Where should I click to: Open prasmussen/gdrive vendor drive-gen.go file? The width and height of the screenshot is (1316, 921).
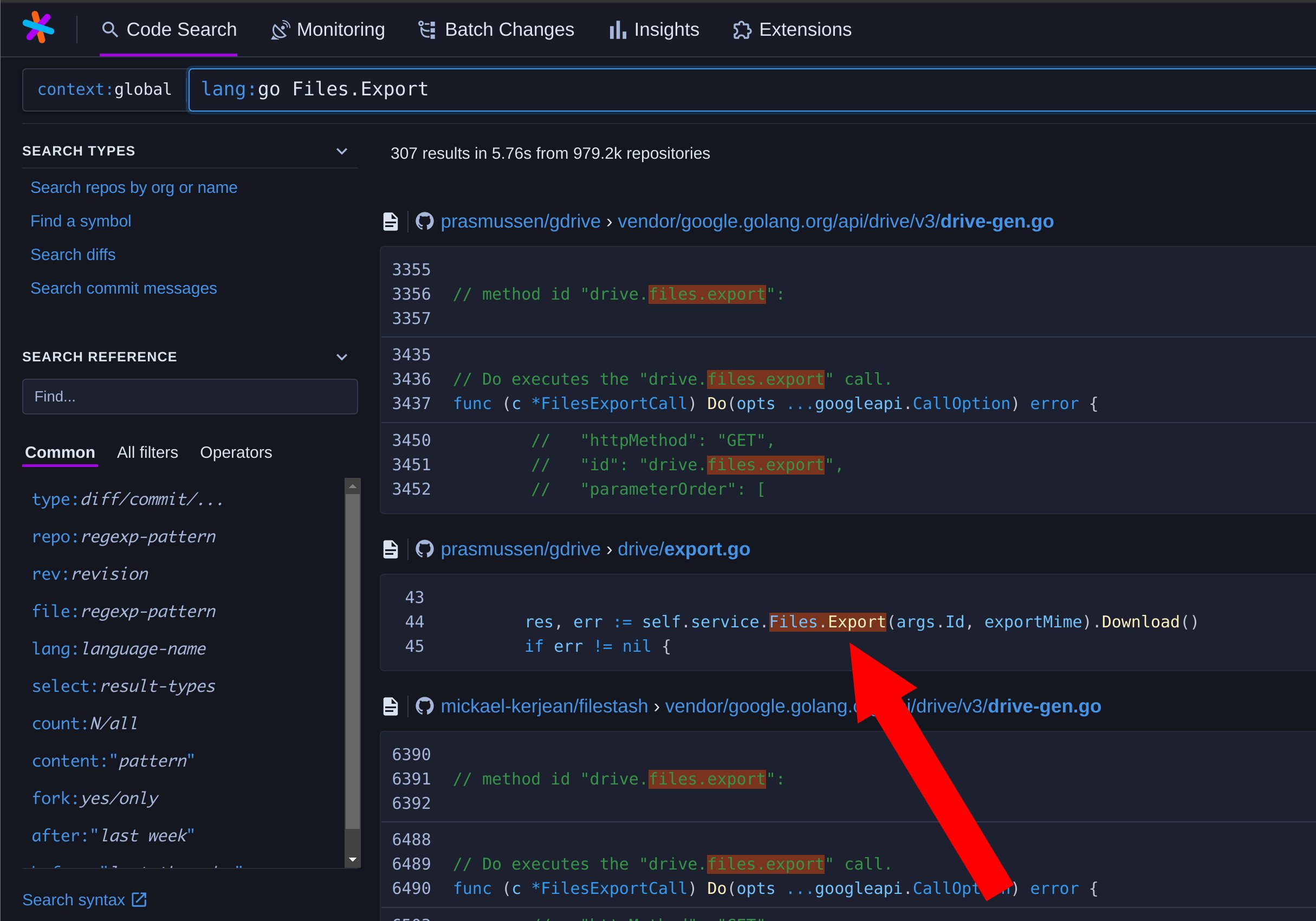coord(835,221)
